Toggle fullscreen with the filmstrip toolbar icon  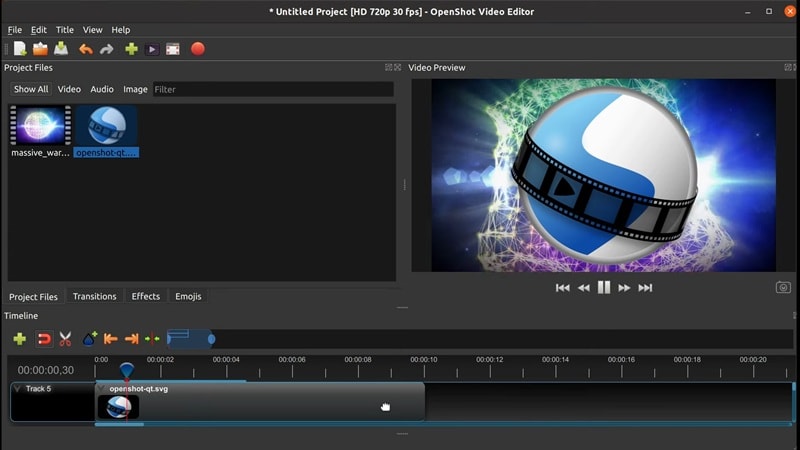(173, 49)
